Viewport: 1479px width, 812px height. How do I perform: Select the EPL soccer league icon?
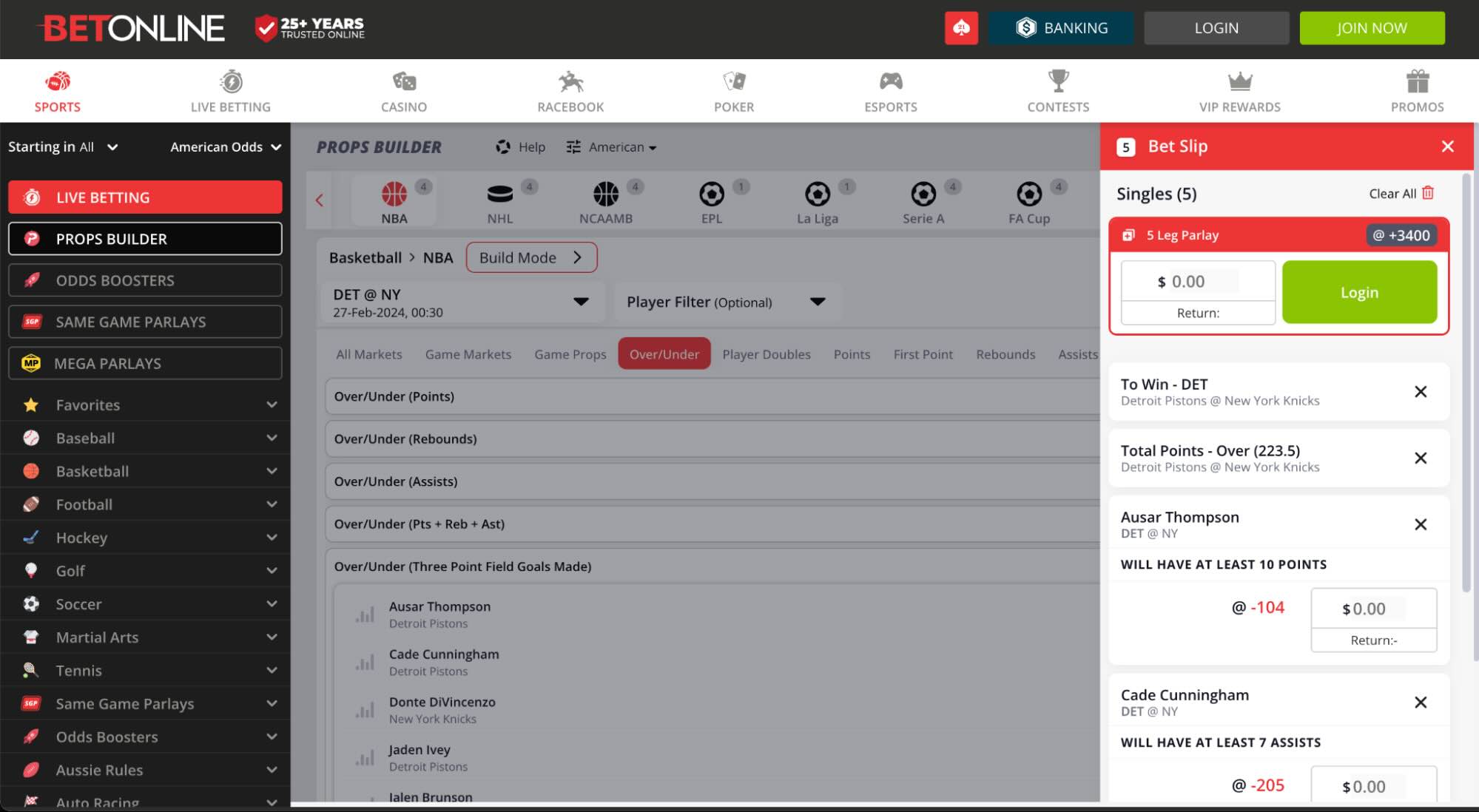[x=712, y=194]
